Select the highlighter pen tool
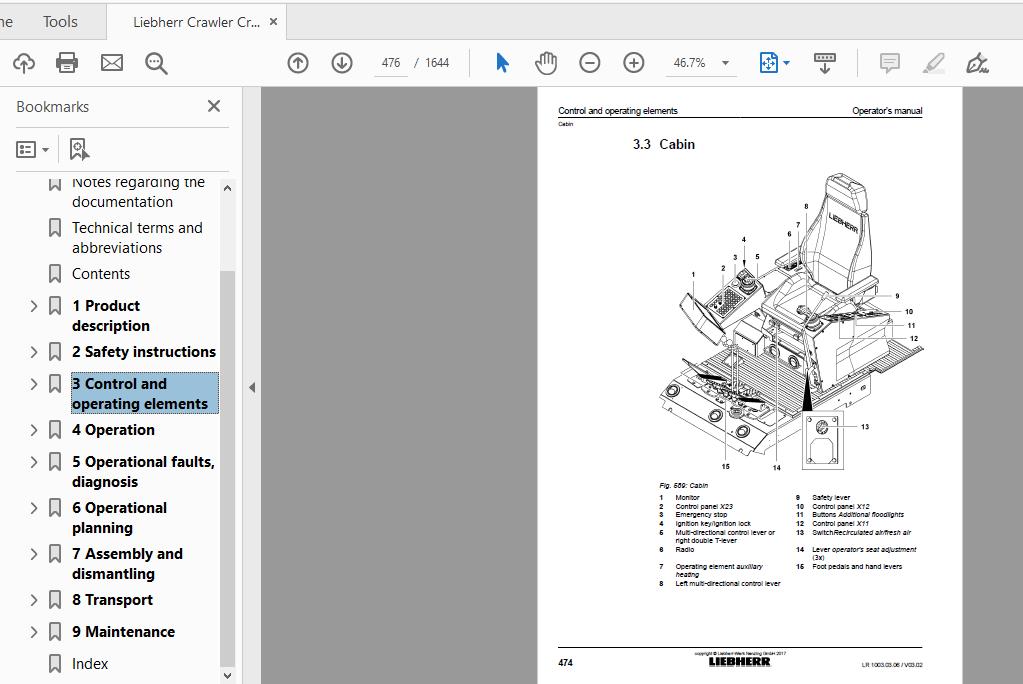 pos(934,63)
